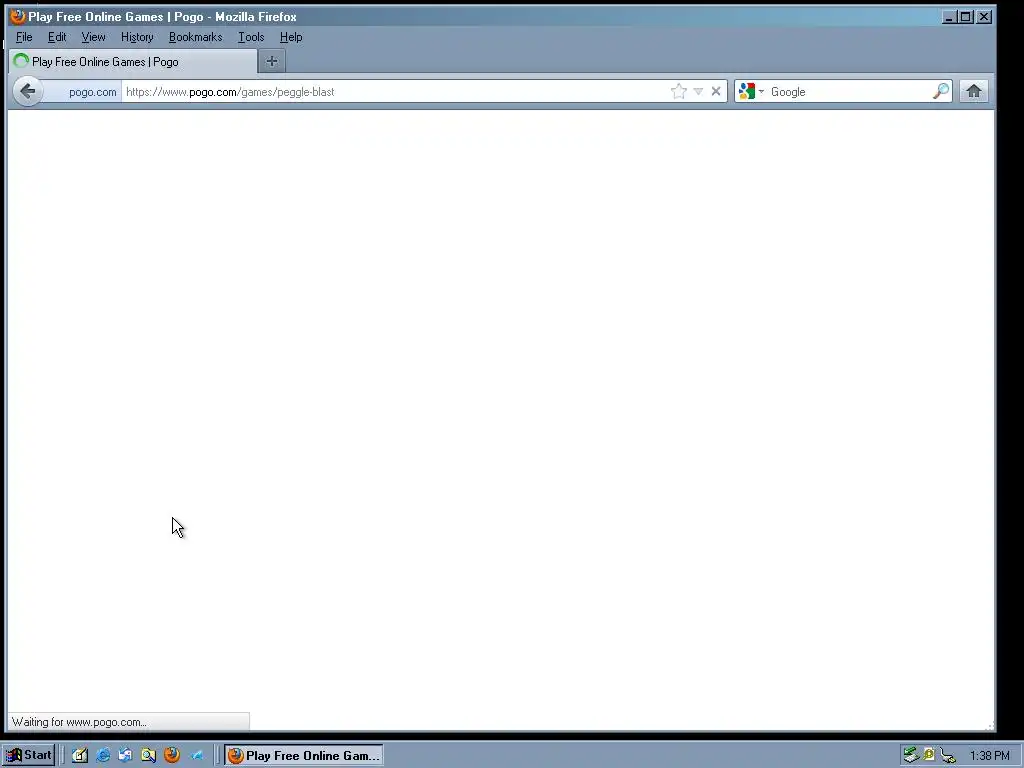The width and height of the screenshot is (1024, 768).
Task: Focus the address bar URL field
Action: point(395,91)
